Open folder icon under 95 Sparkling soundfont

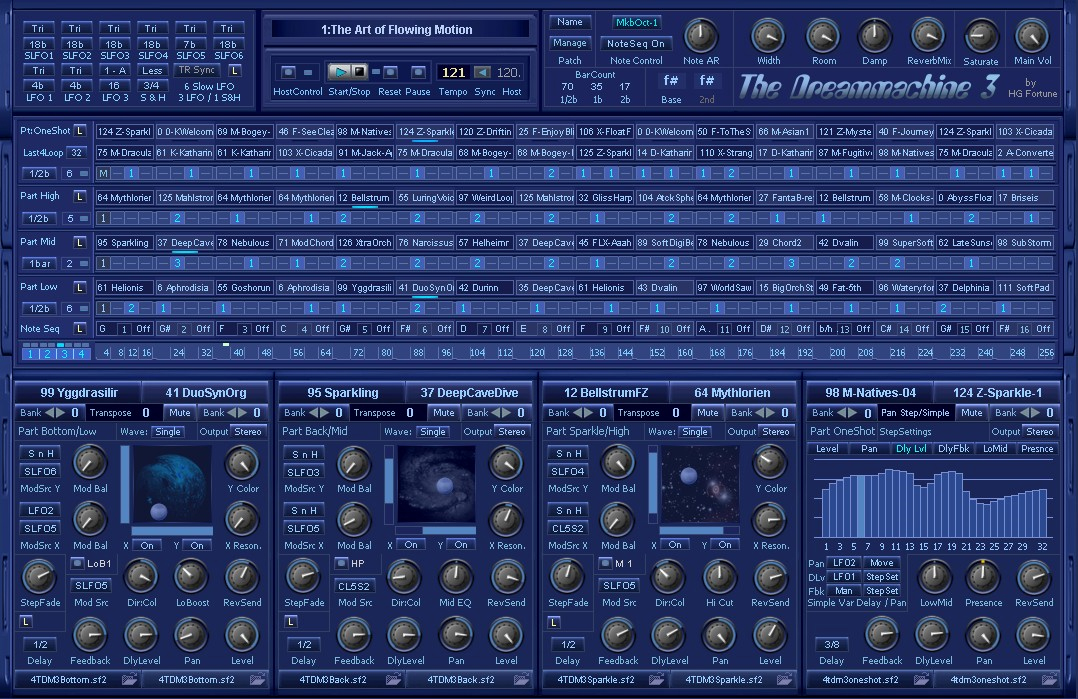393,680
